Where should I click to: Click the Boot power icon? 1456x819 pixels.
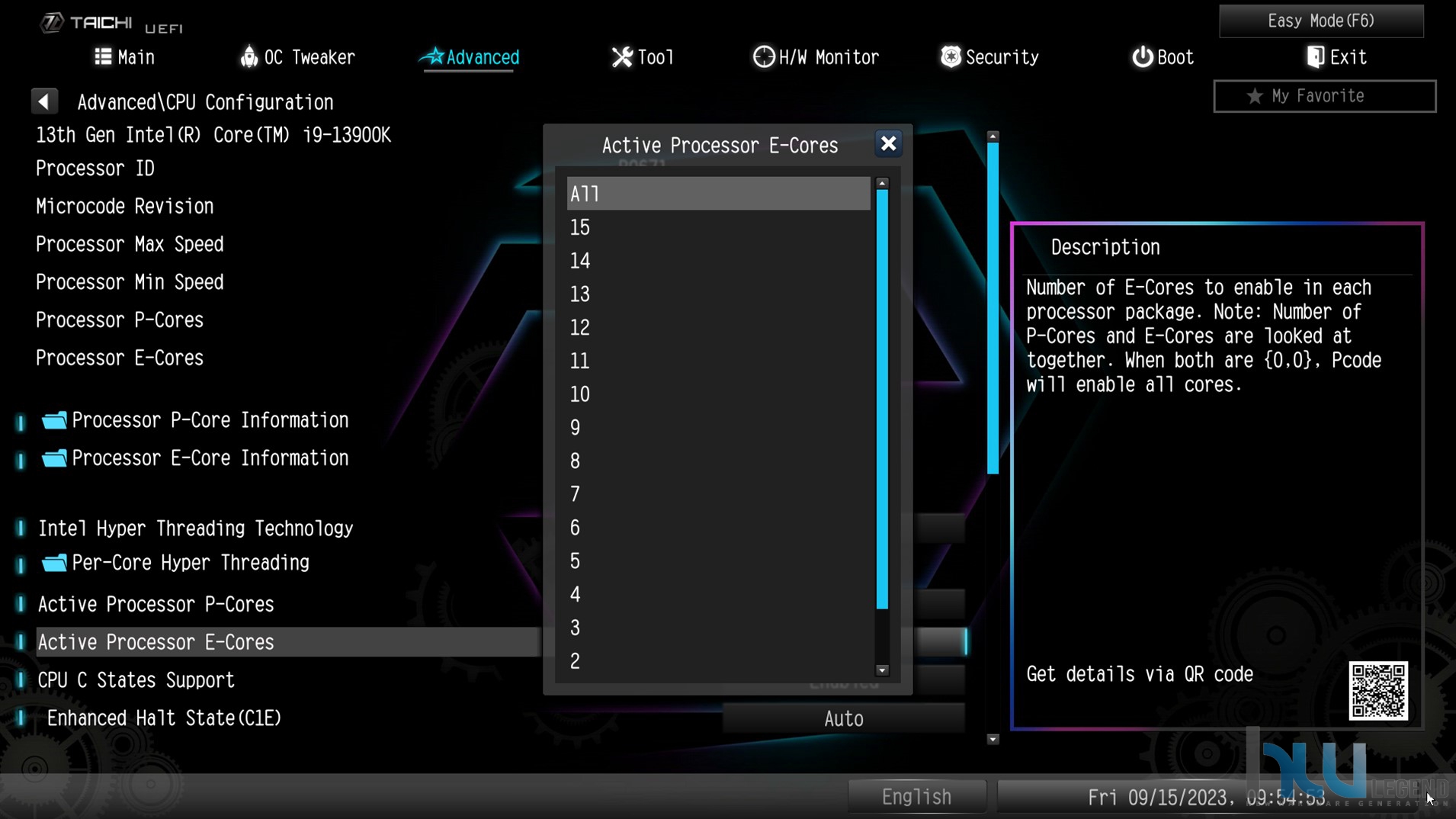pyautogui.click(x=1142, y=57)
